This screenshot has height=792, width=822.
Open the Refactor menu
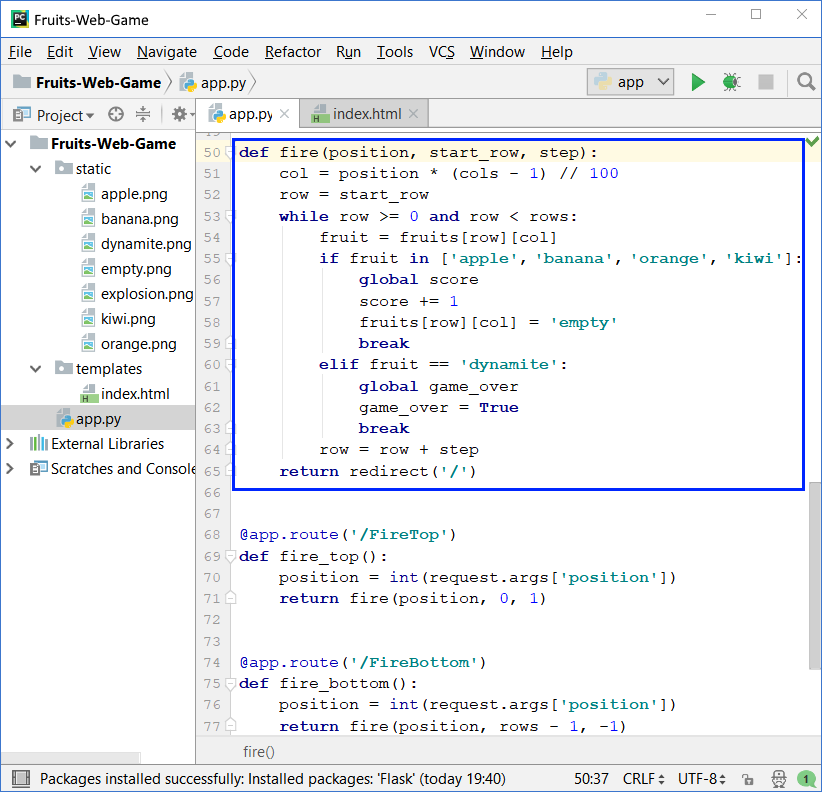coord(293,52)
